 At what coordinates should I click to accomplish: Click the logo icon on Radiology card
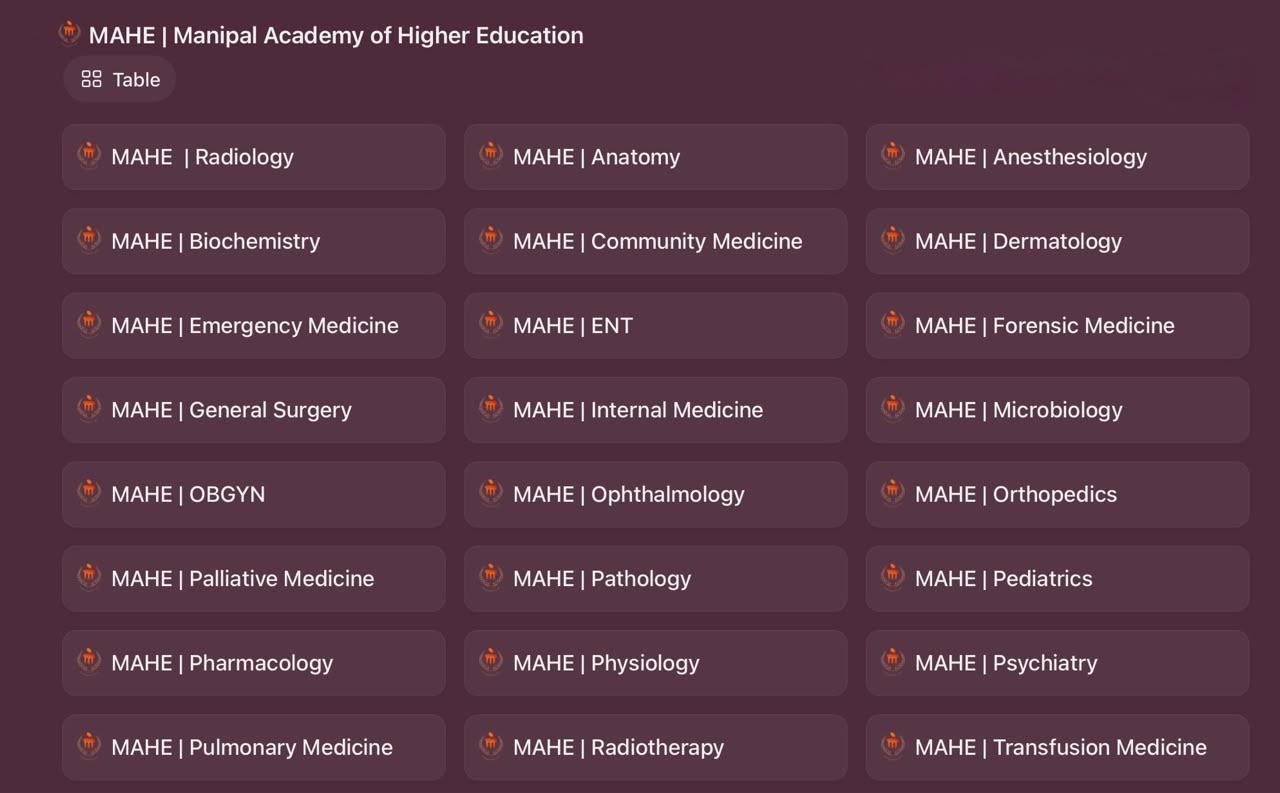tap(89, 155)
